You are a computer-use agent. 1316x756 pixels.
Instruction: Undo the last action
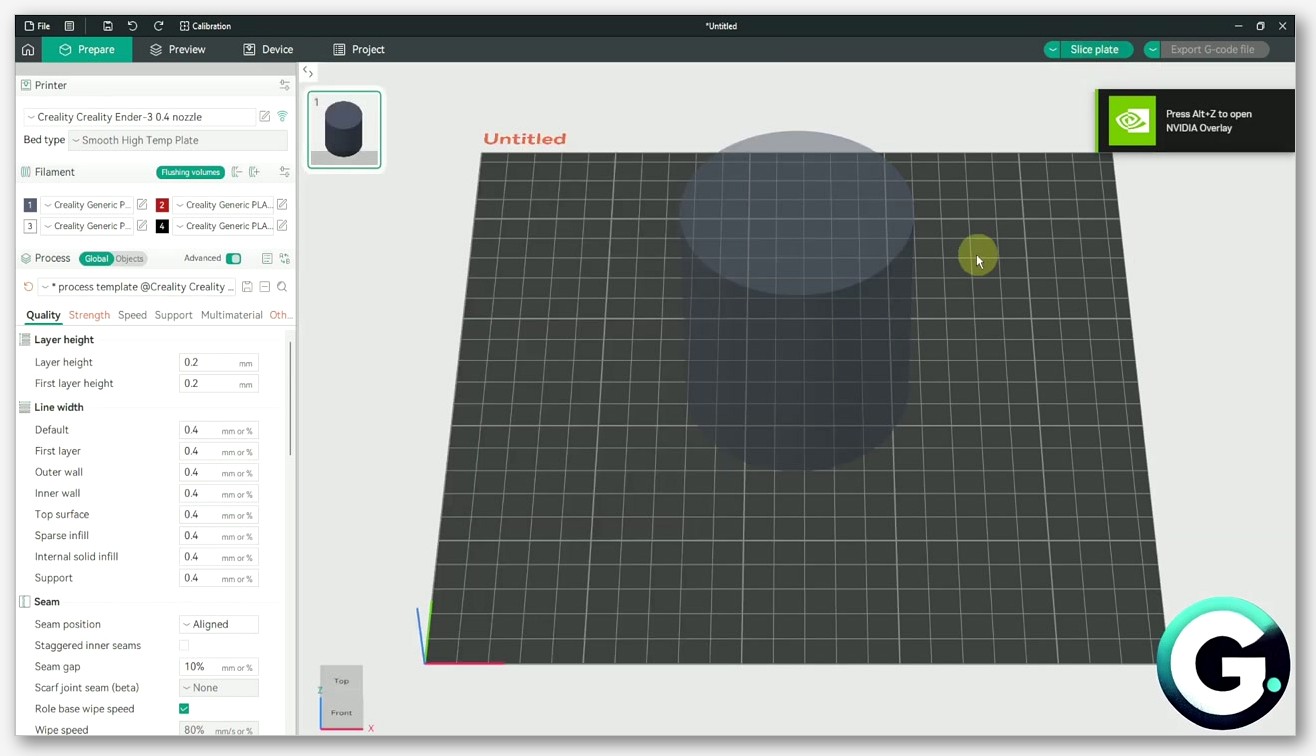pyautogui.click(x=132, y=26)
